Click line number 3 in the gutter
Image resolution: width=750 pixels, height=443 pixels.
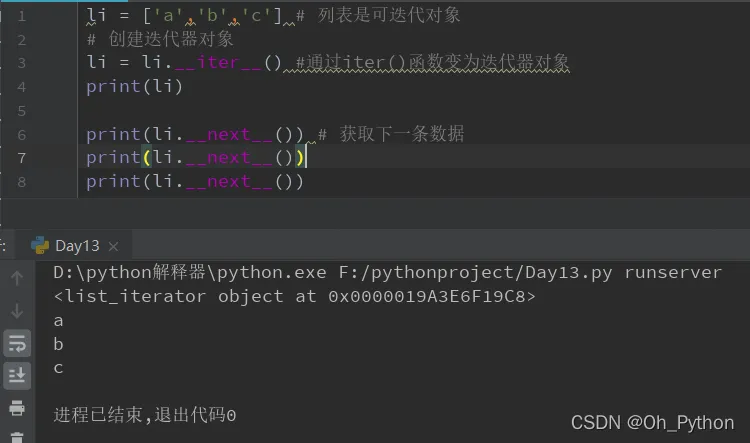[x=22, y=63]
